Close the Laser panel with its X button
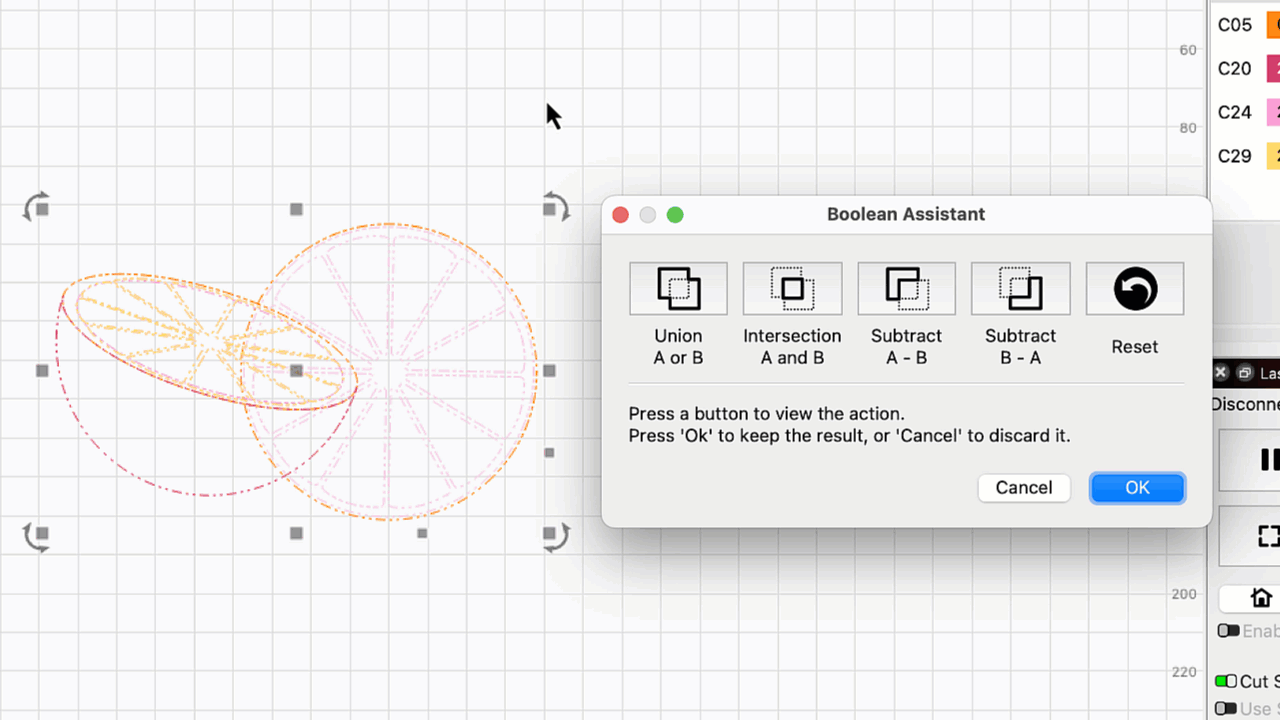 click(1220, 373)
